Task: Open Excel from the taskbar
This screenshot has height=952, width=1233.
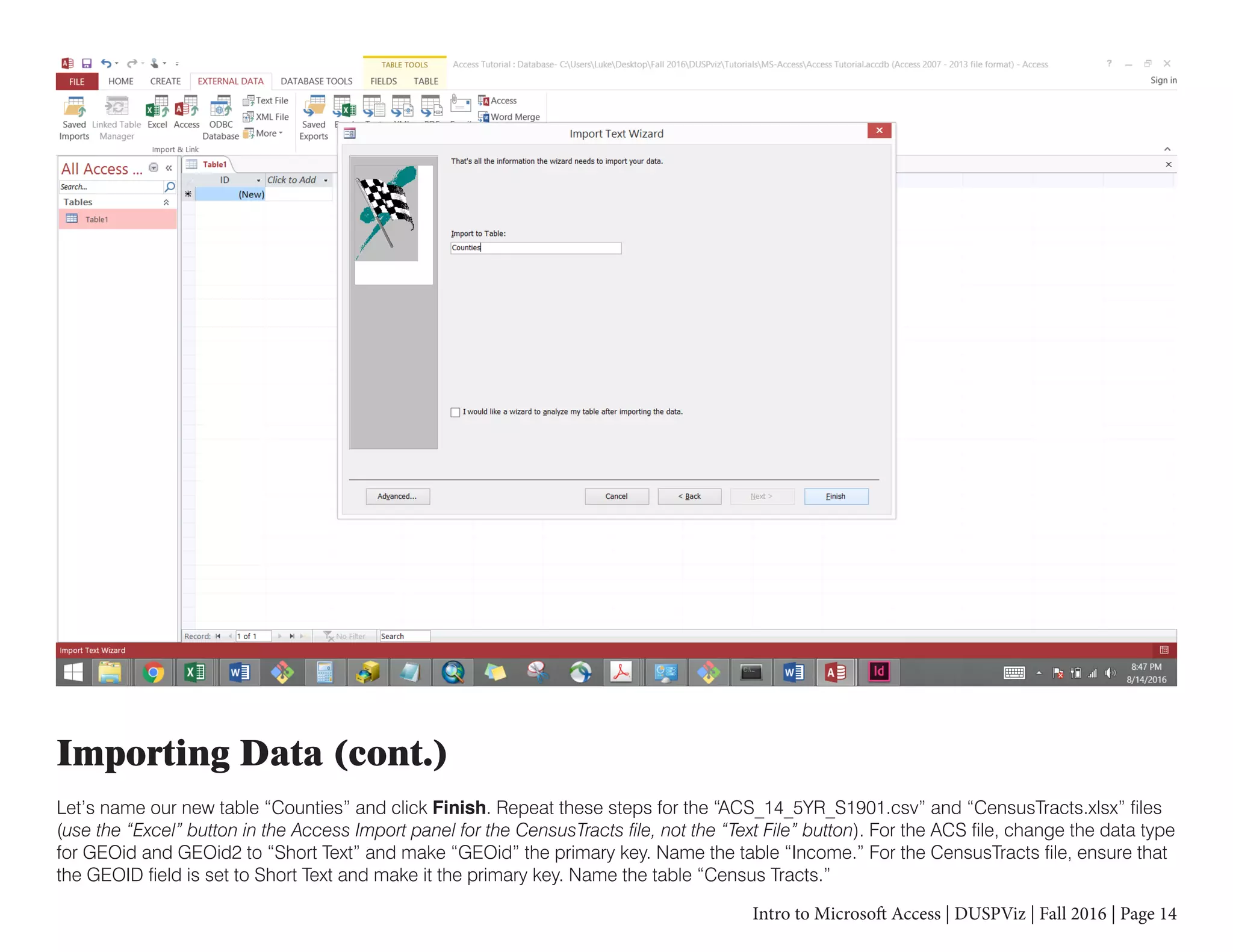Action: pos(196,672)
